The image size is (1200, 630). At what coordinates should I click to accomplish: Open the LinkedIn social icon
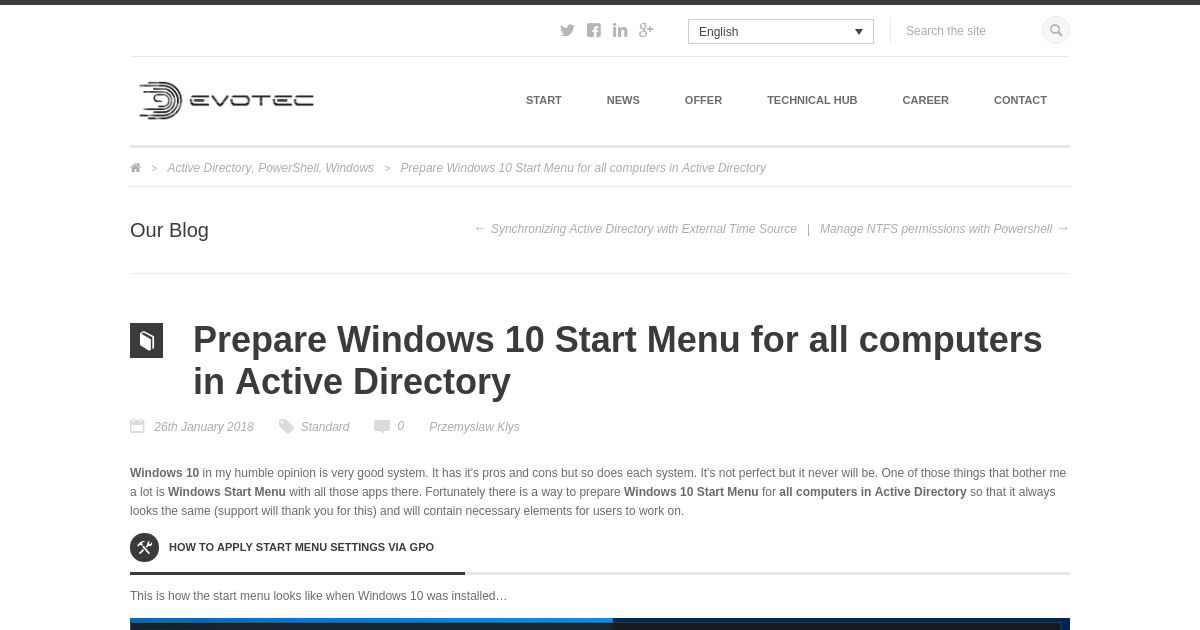pos(620,30)
